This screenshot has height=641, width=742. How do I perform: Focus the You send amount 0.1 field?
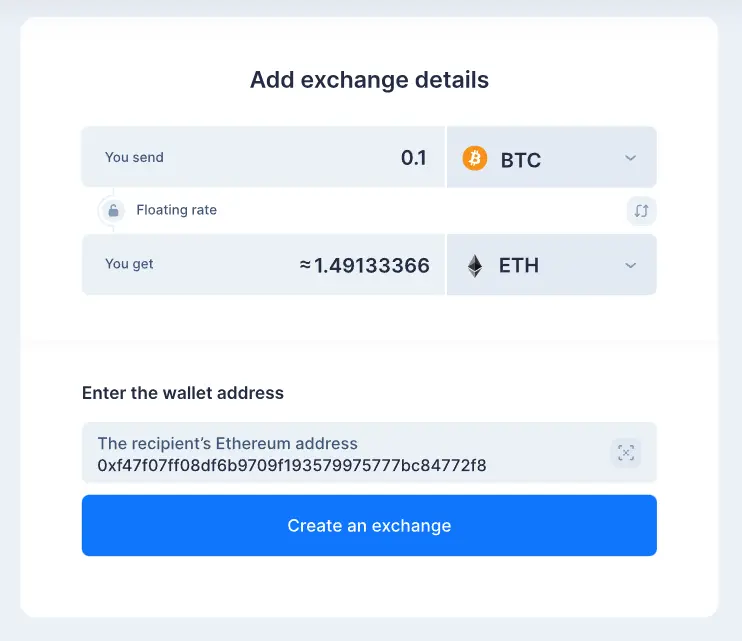point(263,157)
